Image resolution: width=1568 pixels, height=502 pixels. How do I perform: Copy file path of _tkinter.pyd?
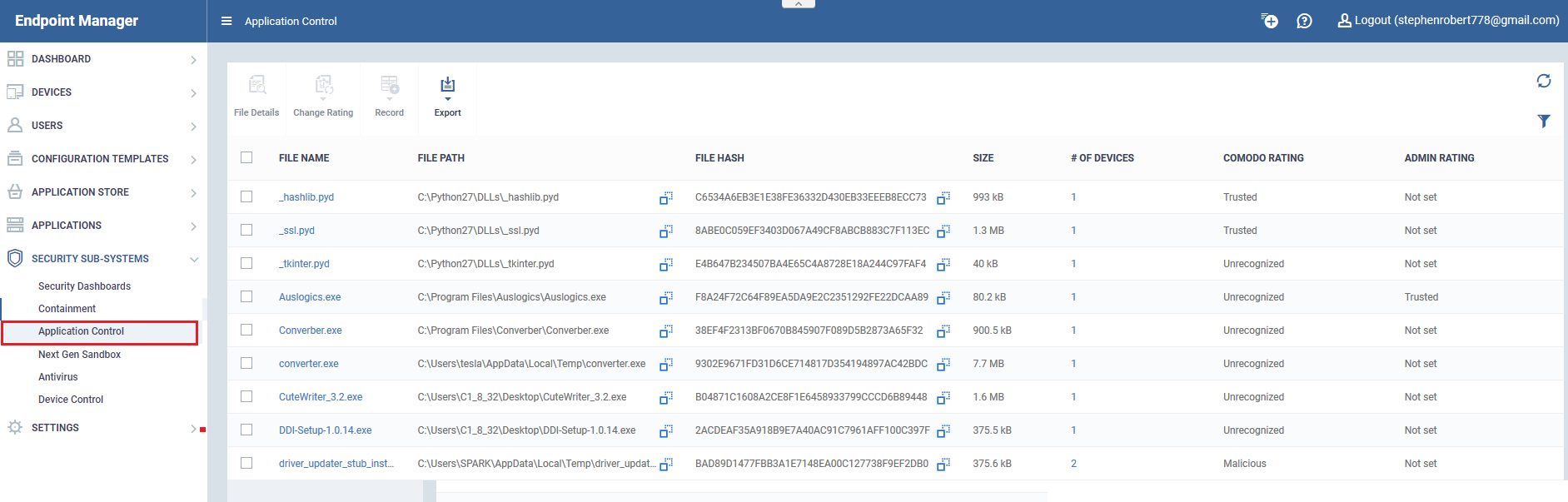click(x=666, y=265)
